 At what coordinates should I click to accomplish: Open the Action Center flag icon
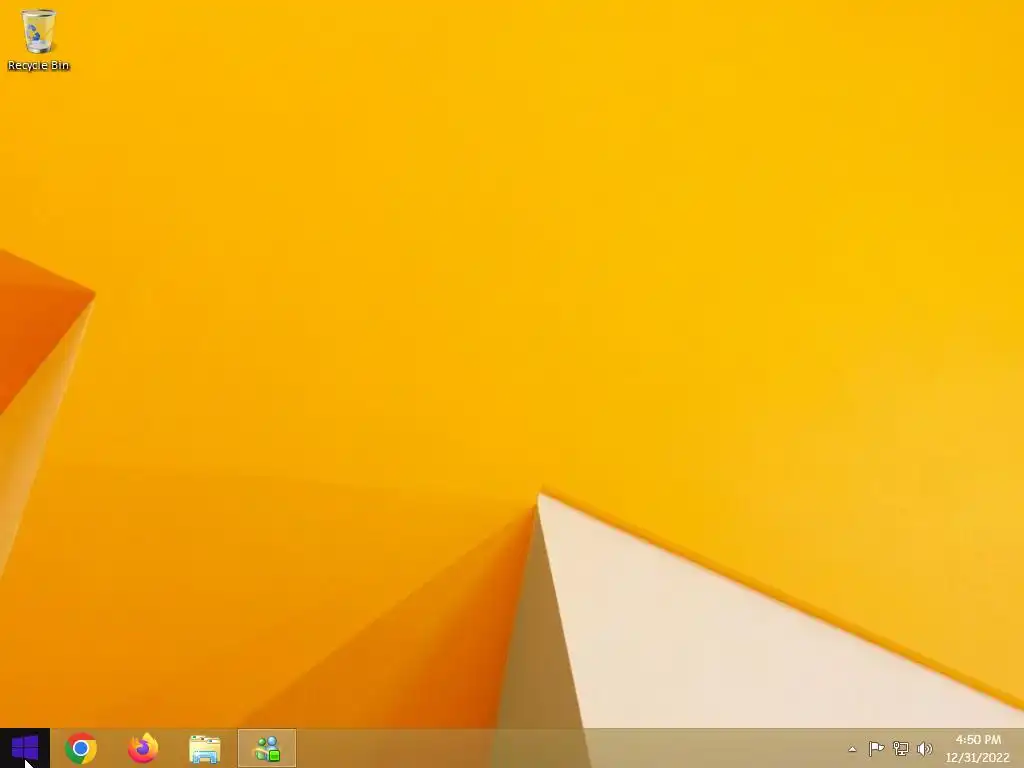(876, 748)
